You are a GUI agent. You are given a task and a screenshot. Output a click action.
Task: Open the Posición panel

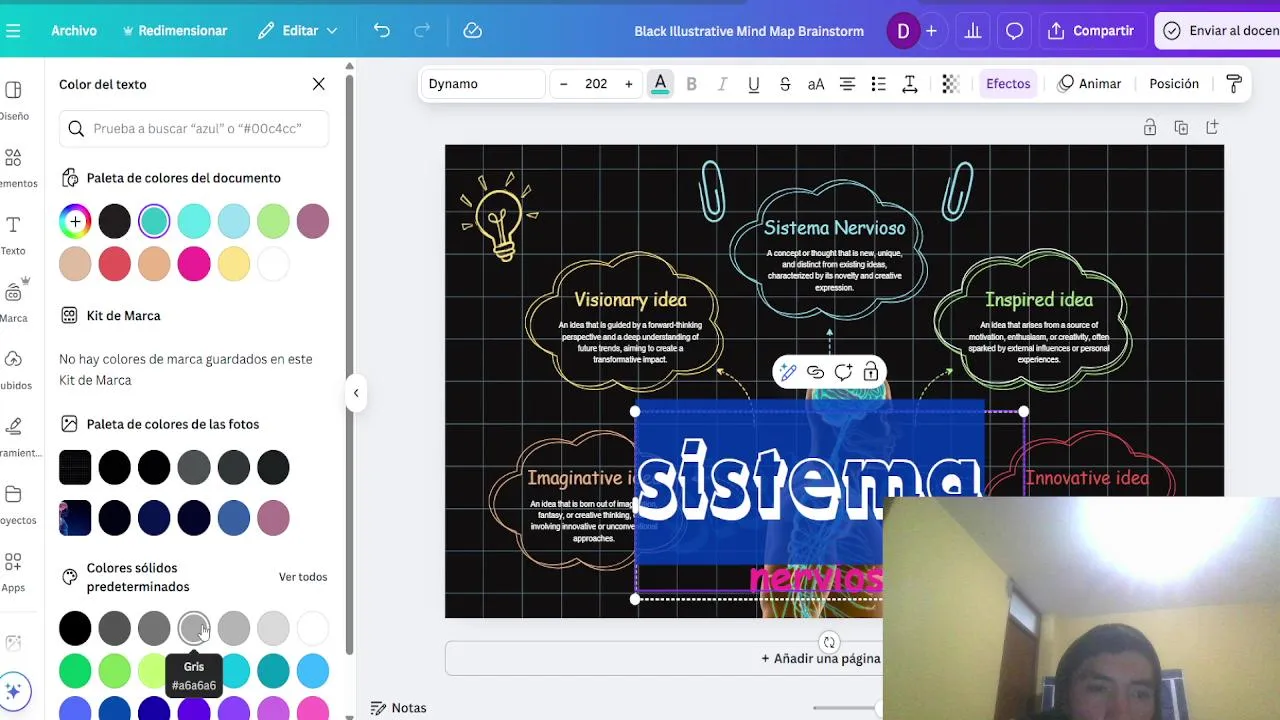(1174, 84)
